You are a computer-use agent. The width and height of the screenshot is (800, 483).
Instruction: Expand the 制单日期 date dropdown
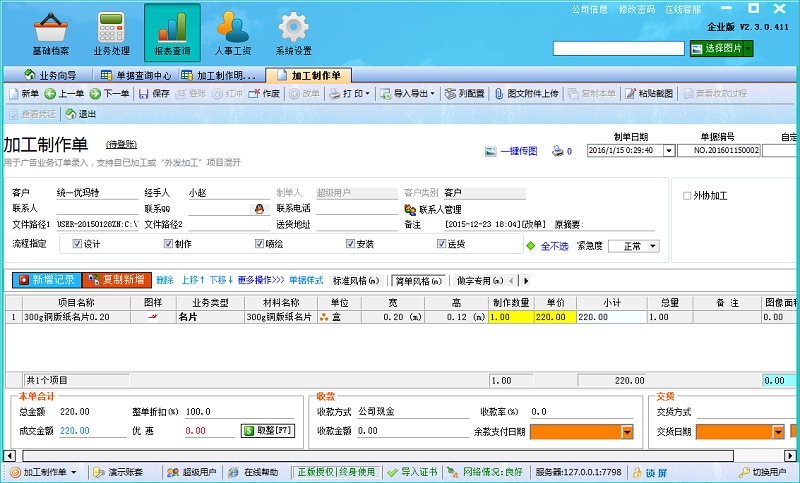tap(669, 150)
